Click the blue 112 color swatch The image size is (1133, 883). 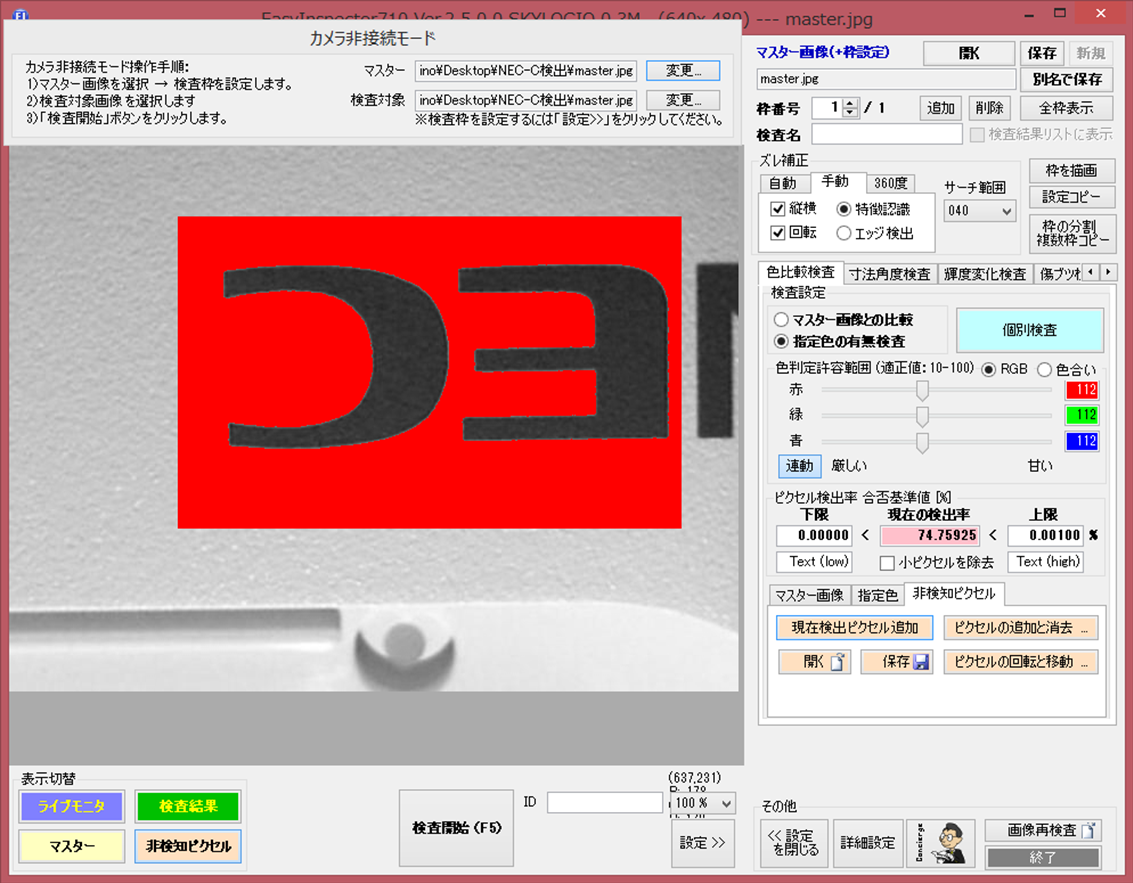pos(1082,441)
